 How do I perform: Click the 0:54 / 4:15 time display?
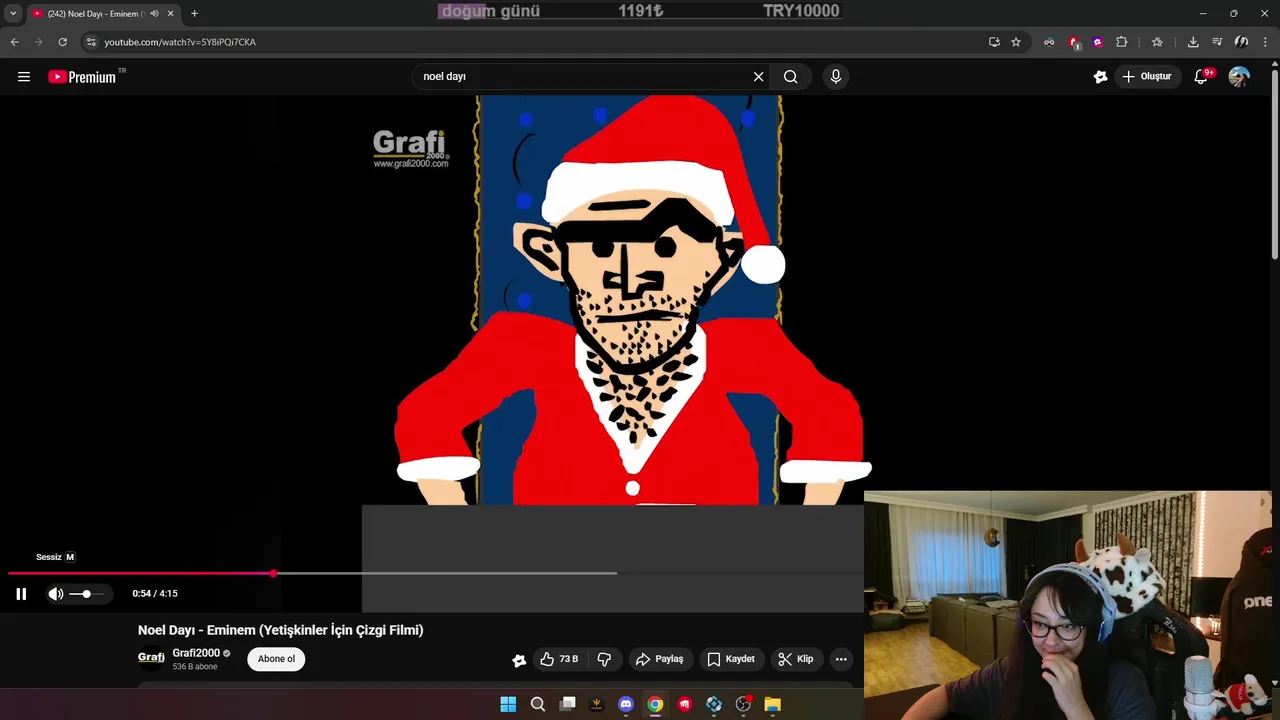[155, 594]
